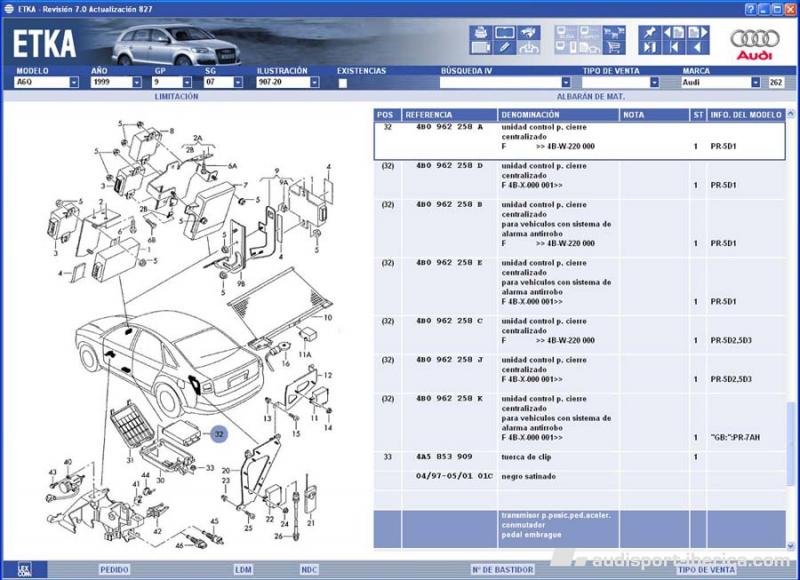Click the Albarán de mat. label
800x580 pixels.
590,96
